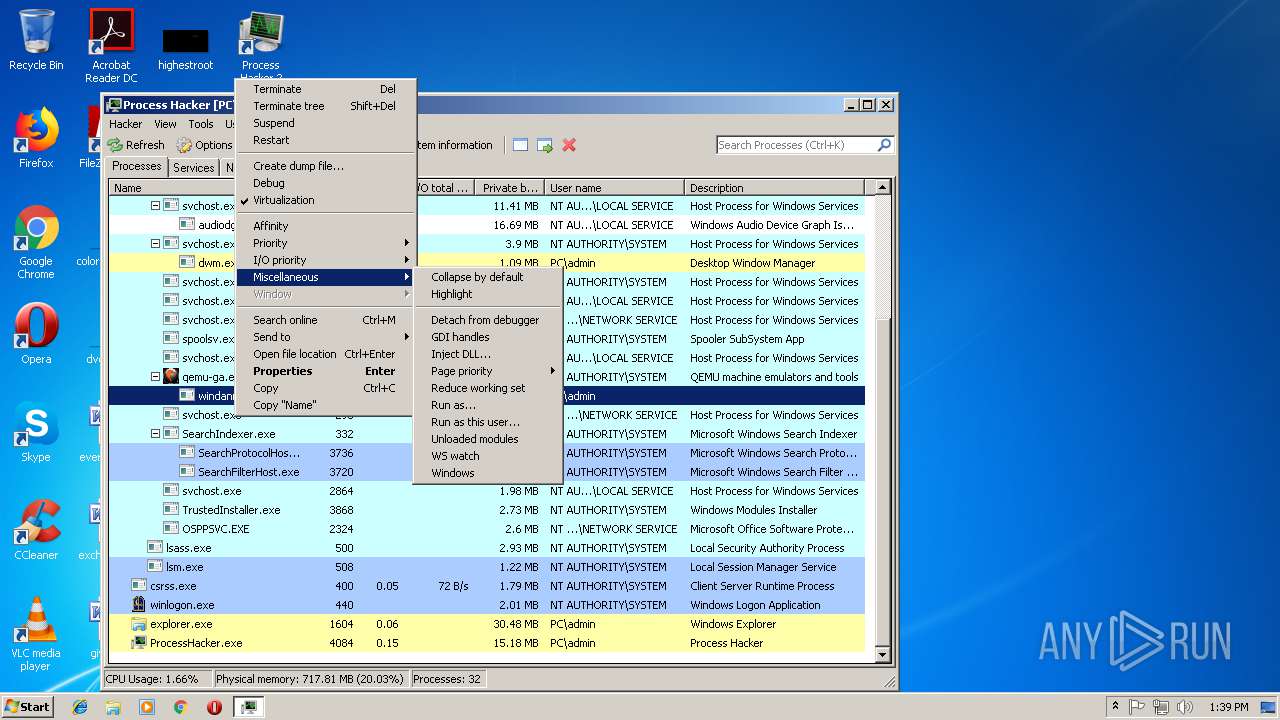
Task: Click the media player taskbar icon
Action: (x=147, y=707)
